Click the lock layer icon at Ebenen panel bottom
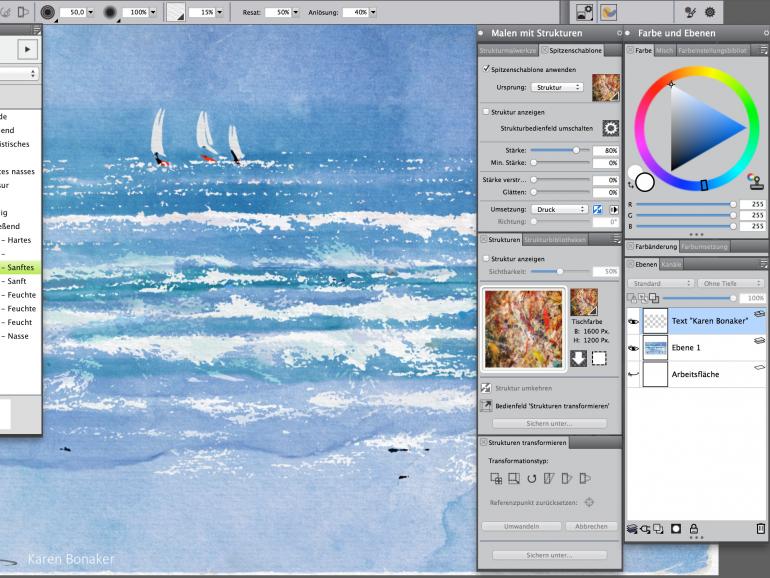770x578 pixels. tap(693, 529)
